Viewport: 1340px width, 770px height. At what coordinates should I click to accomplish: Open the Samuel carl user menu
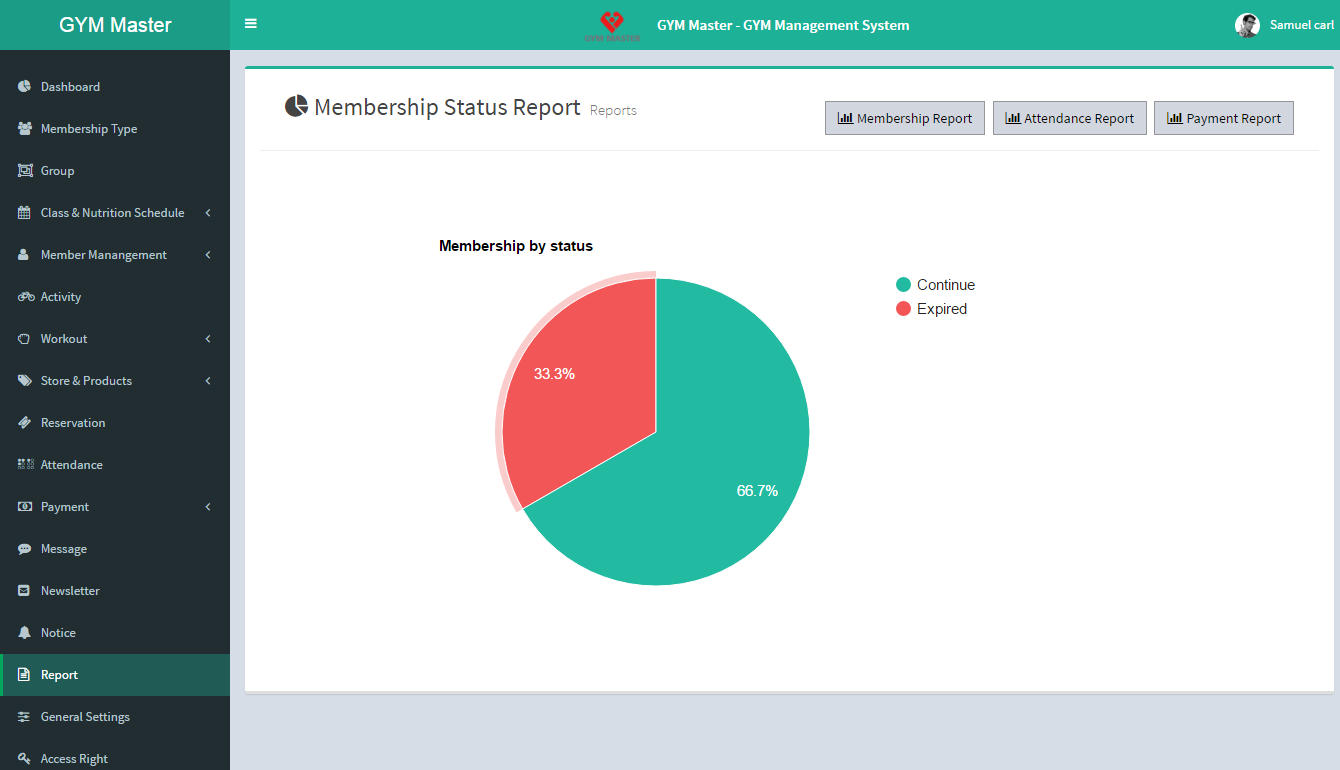pos(1285,25)
